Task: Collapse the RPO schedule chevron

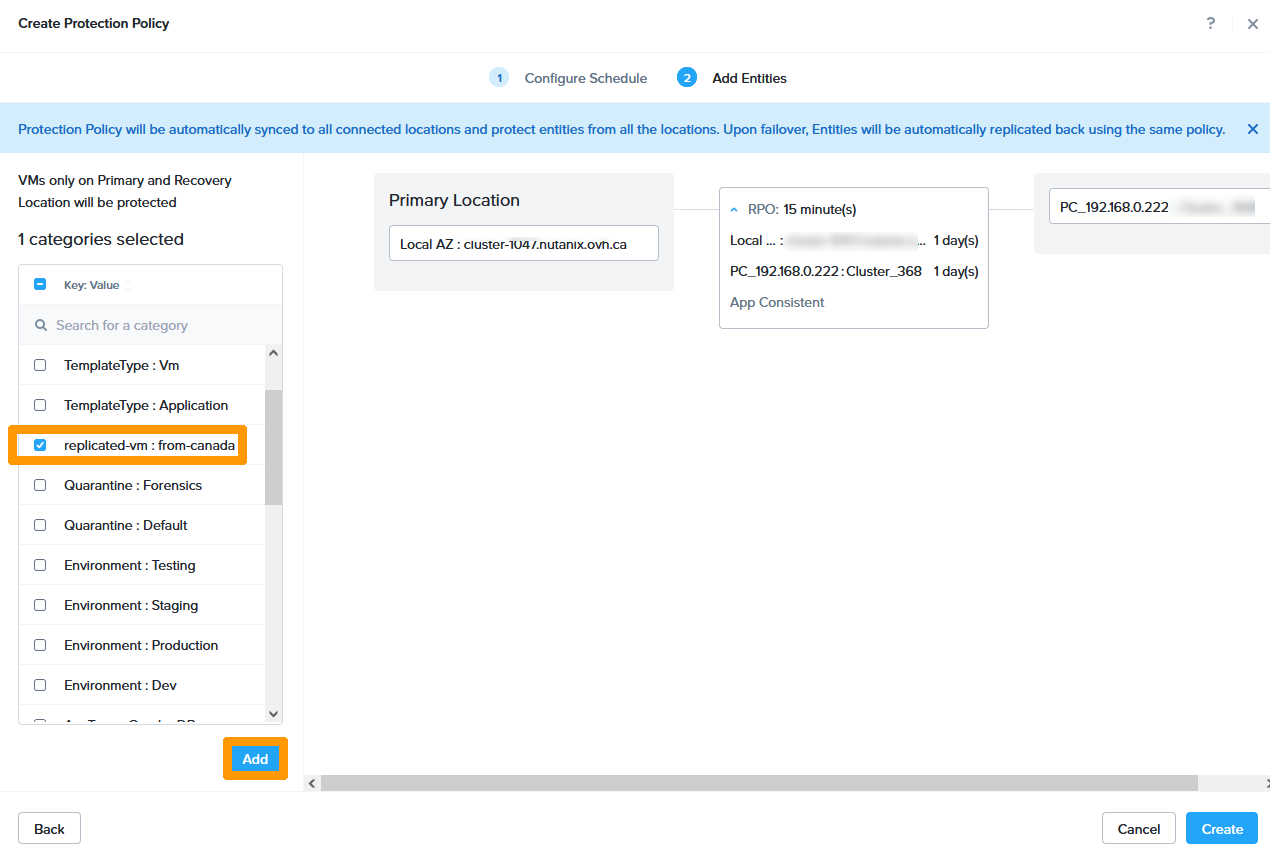Action: [x=734, y=210]
